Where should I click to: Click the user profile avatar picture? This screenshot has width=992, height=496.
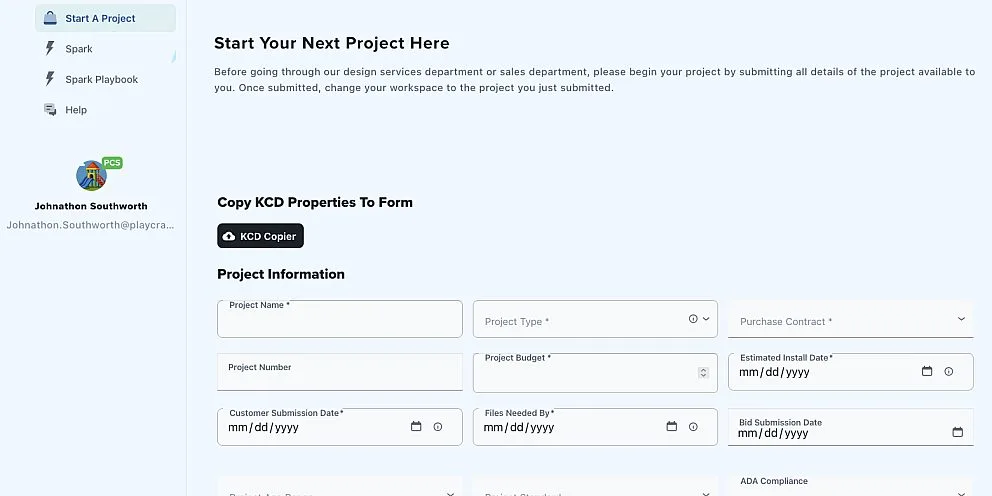[92, 175]
